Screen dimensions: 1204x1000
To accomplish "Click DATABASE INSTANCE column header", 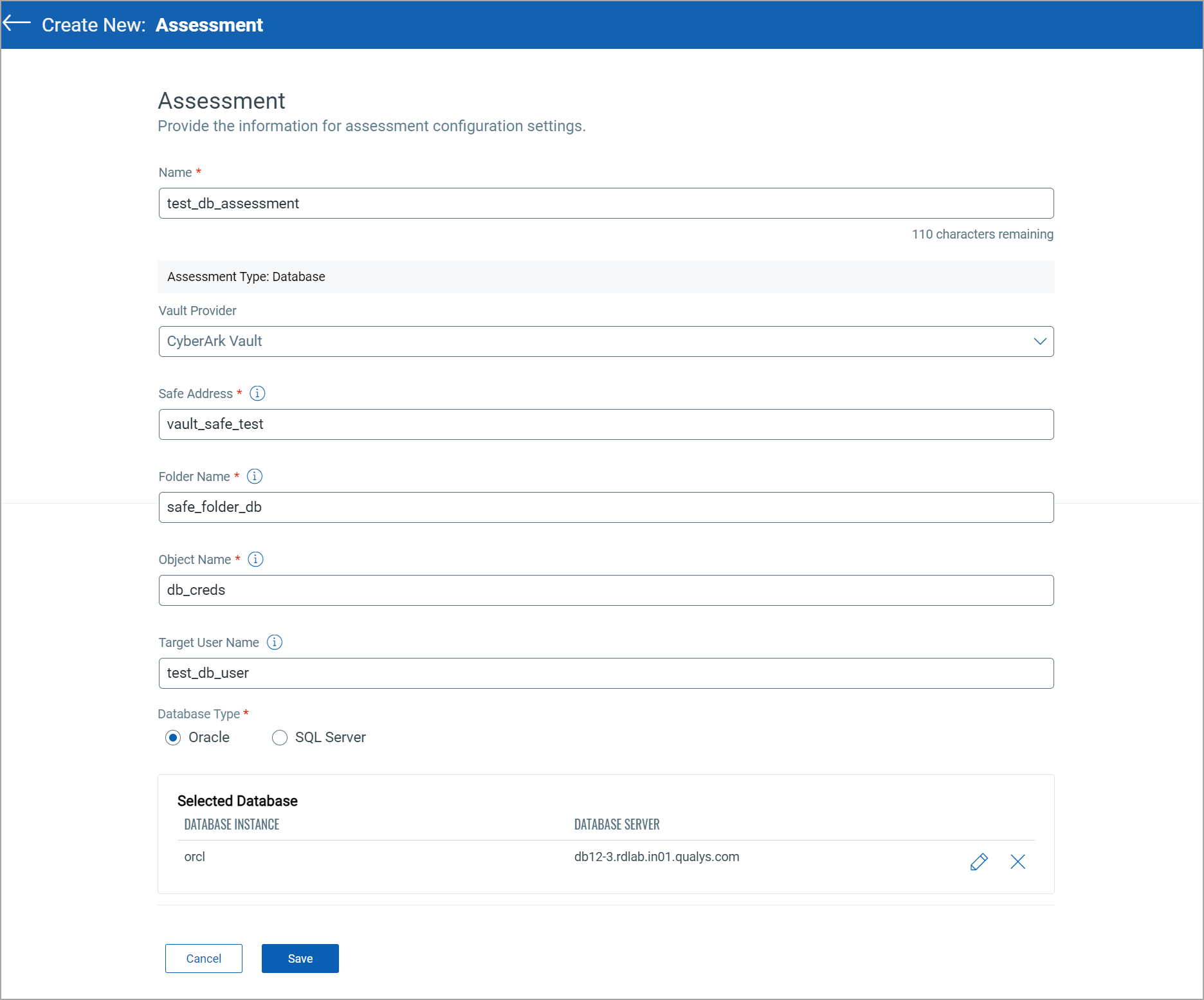I will click(232, 824).
